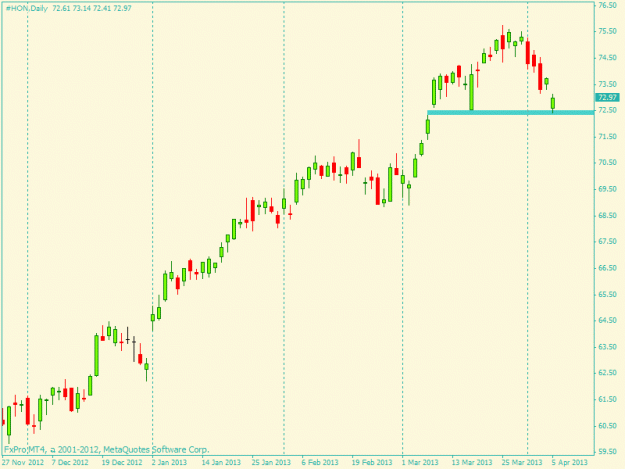Click the 65.50 price scale label
625x469 pixels.
(x=607, y=294)
